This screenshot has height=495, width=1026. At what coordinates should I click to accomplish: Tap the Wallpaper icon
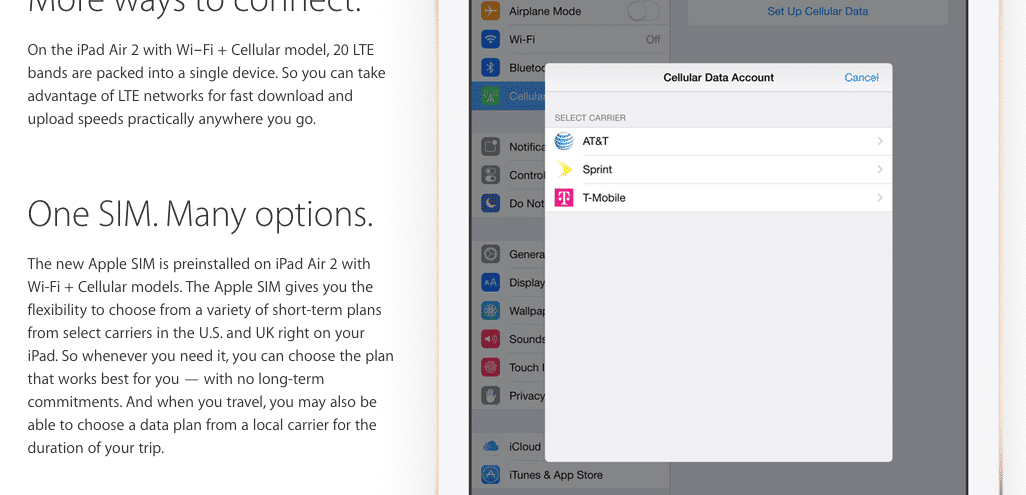pyautogui.click(x=491, y=310)
